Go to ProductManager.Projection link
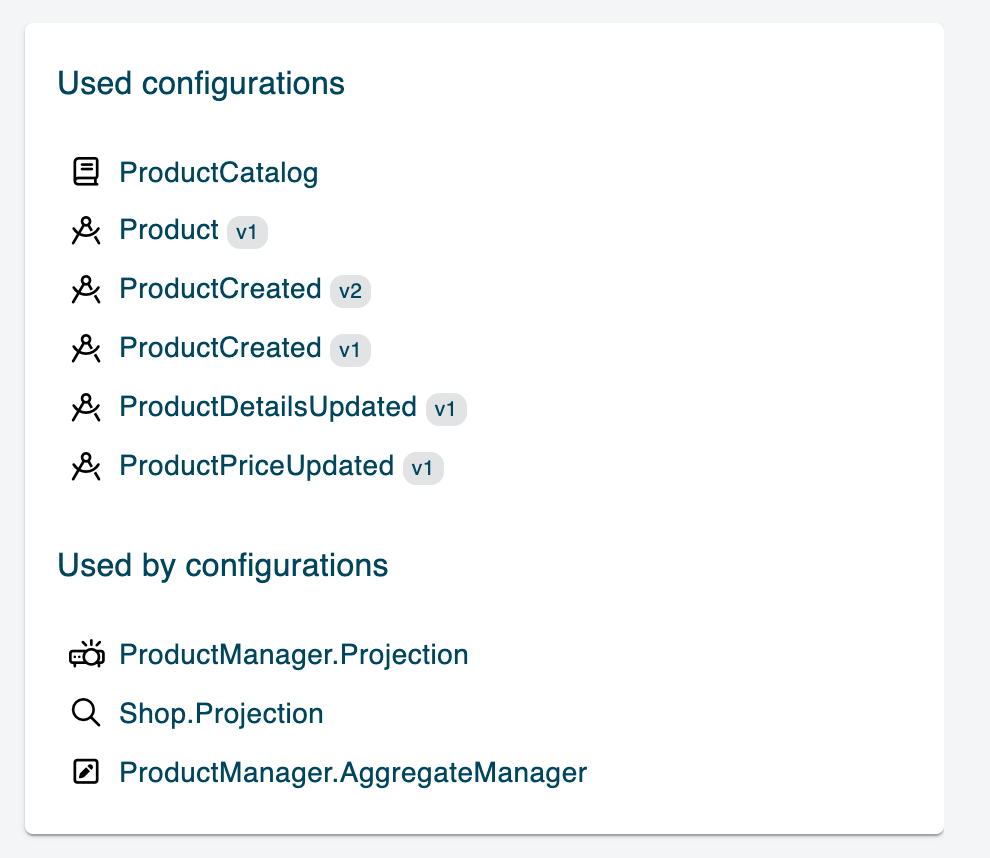Viewport: 990px width, 858px height. tap(293, 655)
